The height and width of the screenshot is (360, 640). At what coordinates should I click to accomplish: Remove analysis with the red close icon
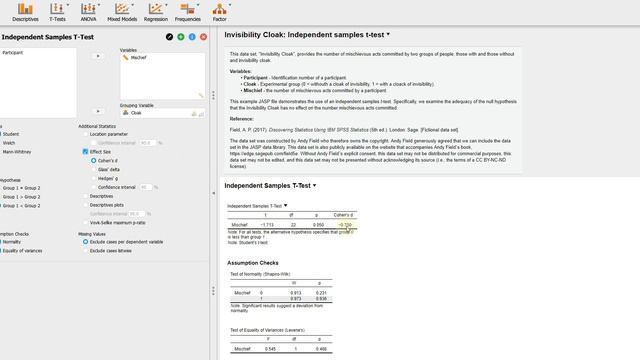click(203, 37)
